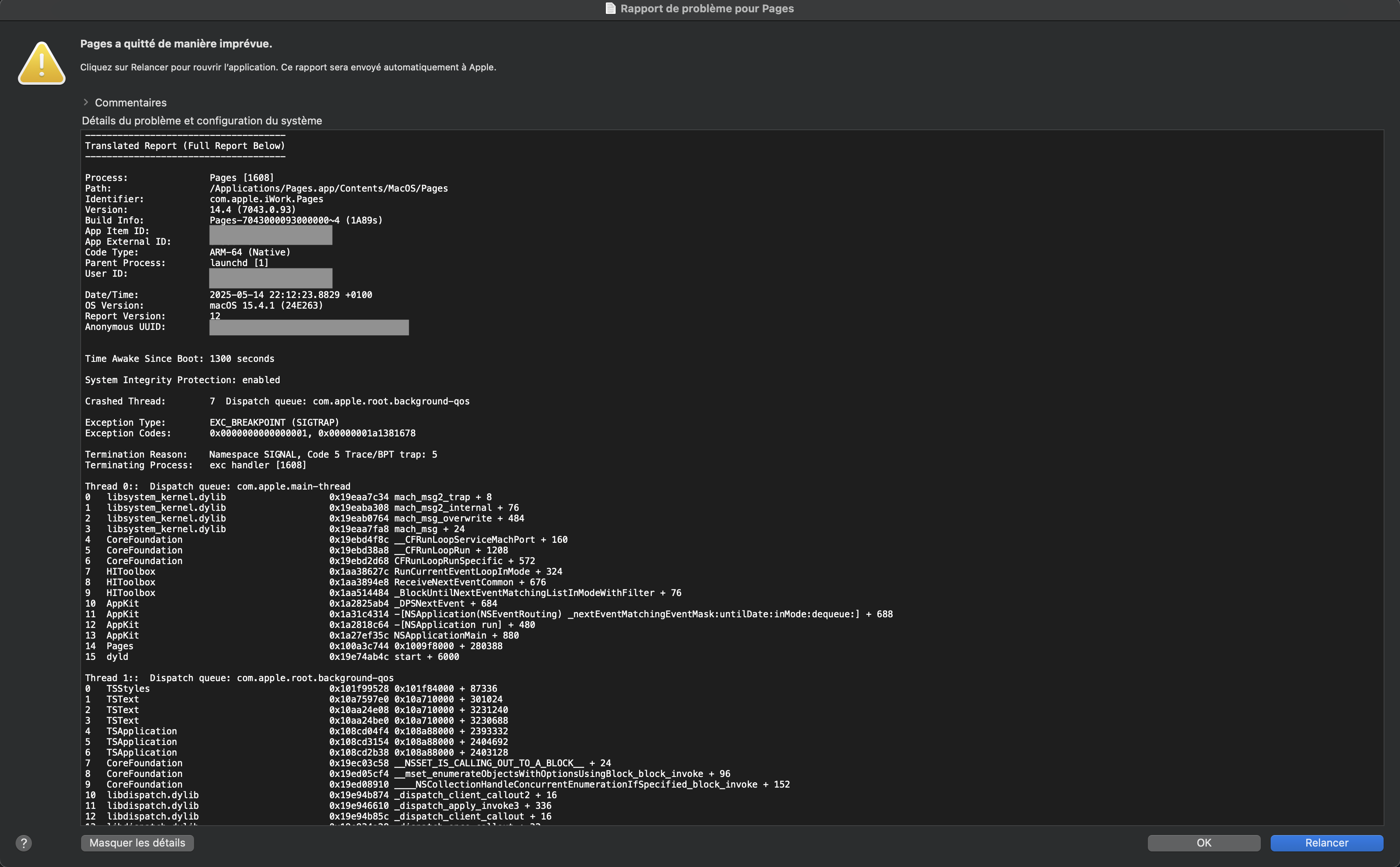
Task: Click the grayed Anonymous UUID redacted field
Action: click(x=309, y=327)
